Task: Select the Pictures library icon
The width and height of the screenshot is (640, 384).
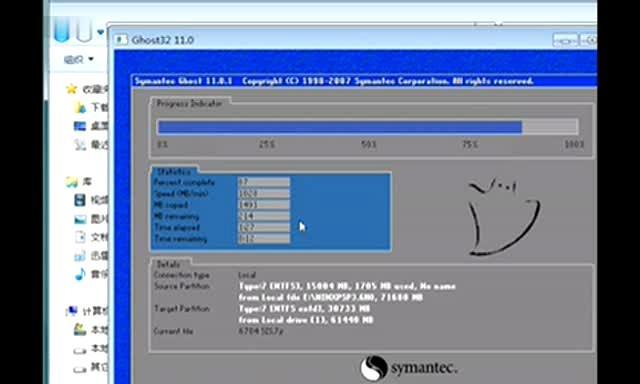Action: click(80, 220)
